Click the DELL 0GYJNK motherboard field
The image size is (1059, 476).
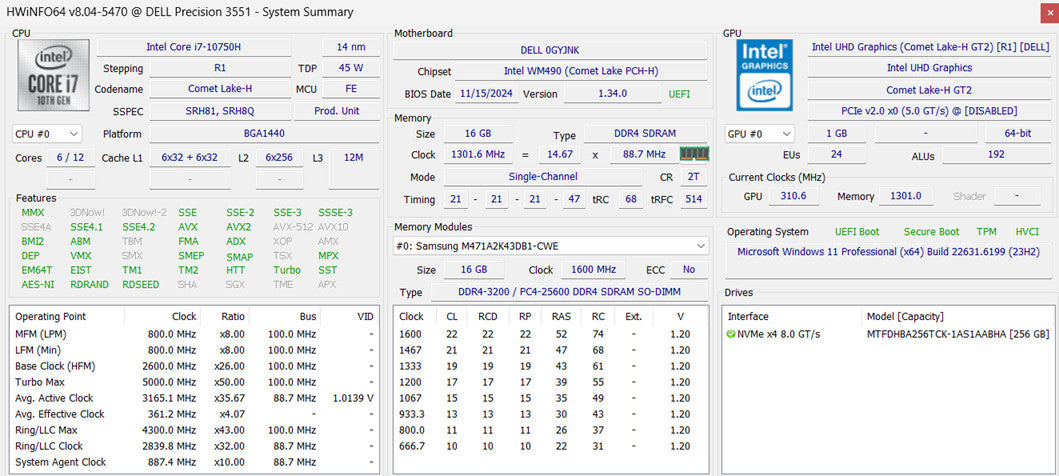tap(550, 51)
